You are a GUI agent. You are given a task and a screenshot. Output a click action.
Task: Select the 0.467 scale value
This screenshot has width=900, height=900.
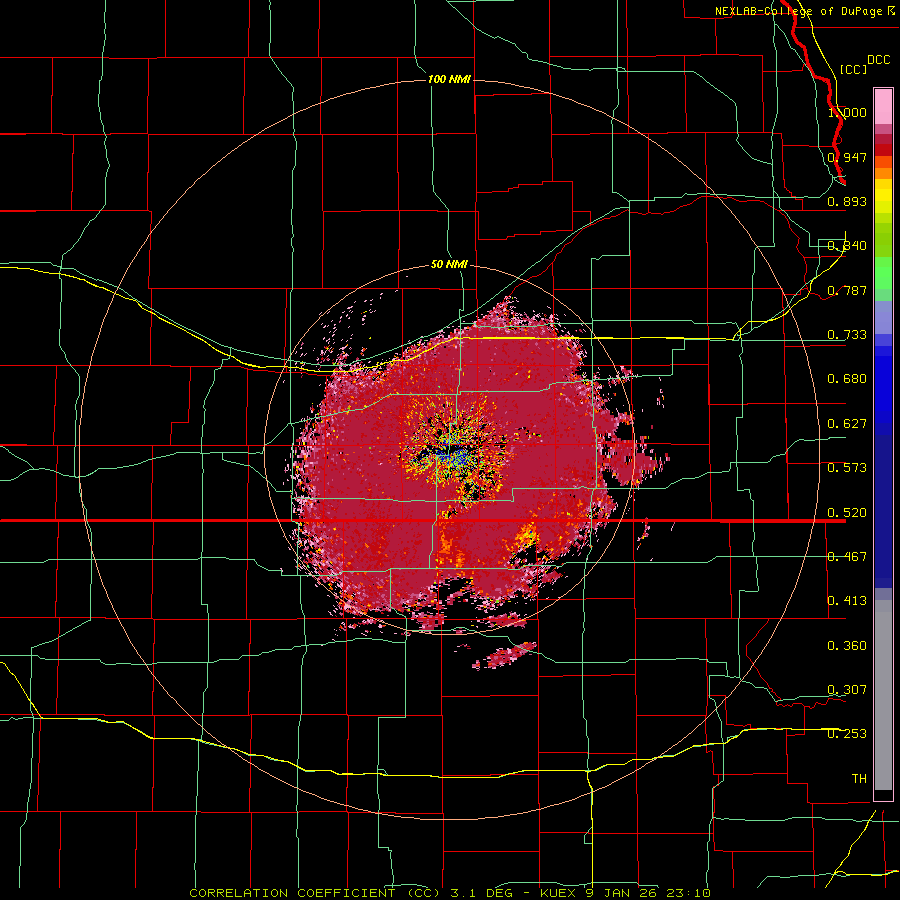click(847, 557)
